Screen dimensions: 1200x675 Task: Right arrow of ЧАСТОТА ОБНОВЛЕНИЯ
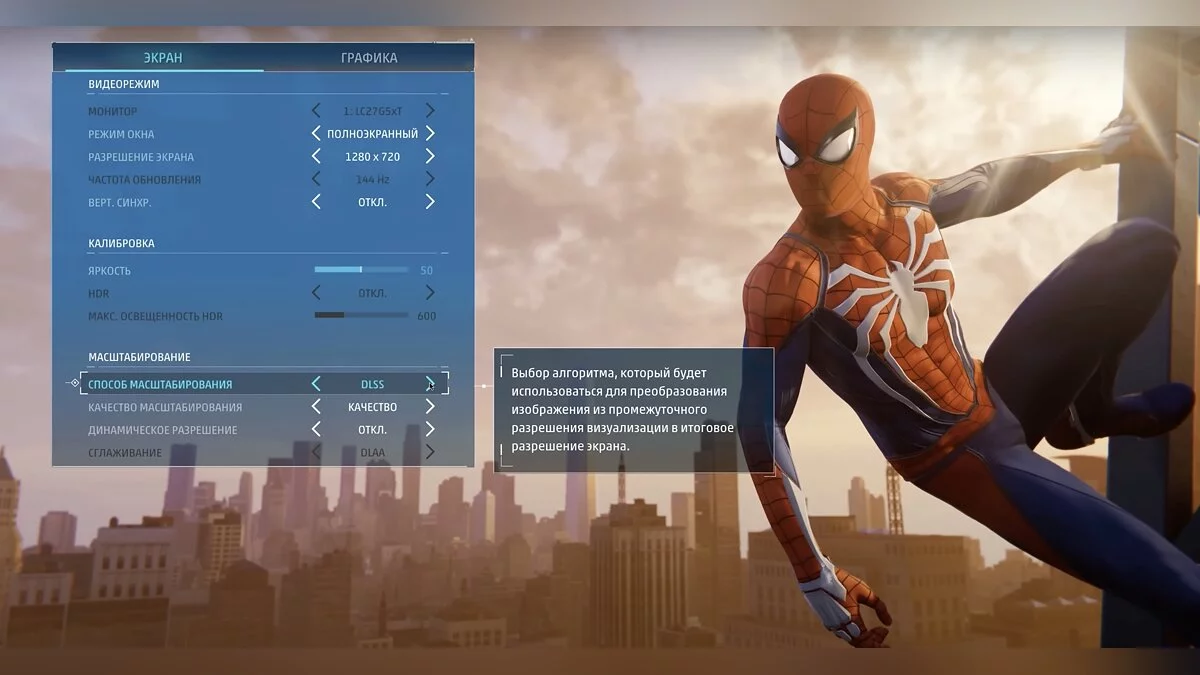coord(430,180)
